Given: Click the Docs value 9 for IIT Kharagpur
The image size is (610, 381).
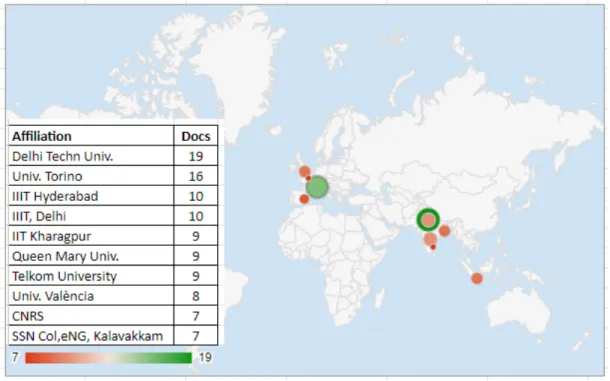Looking at the screenshot, I should pos(196,236).
